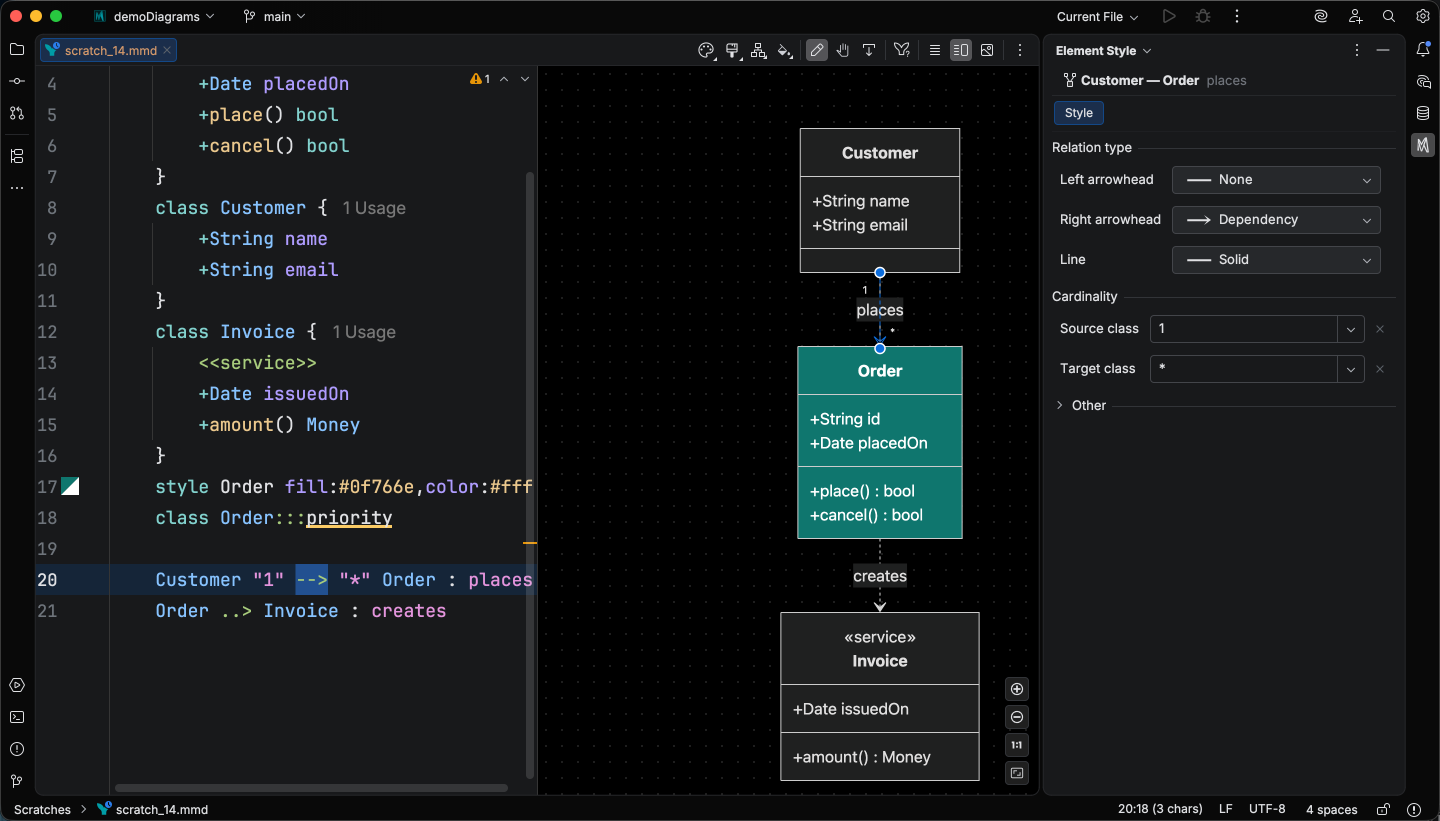The image size is (1440, 821).
Task: Zoom in the diagram preview
Action: tap(1017, 689)
